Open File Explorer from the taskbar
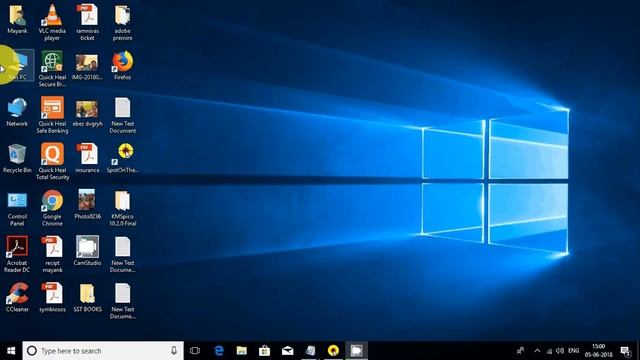This screenshot has width=640, height=360. (x=242, y=351)
